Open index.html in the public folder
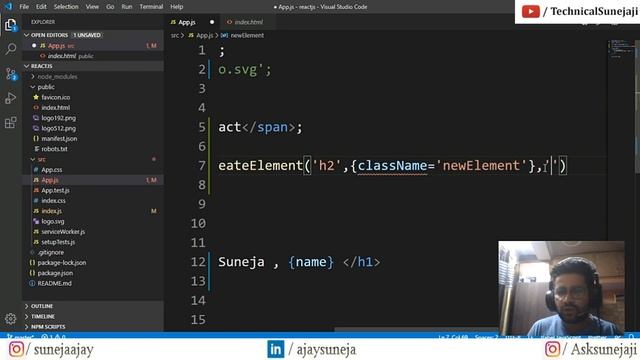The width and height of the screenshot is (640, 360). (56, 107)
